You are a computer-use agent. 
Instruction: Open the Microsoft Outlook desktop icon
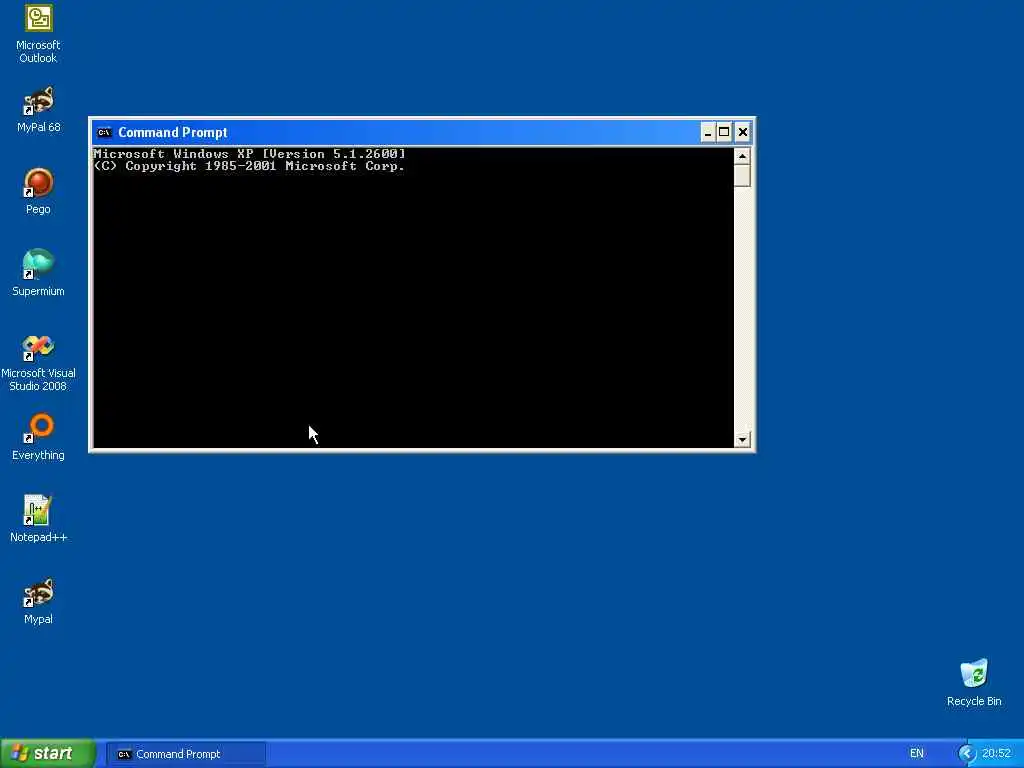point(39,34)
